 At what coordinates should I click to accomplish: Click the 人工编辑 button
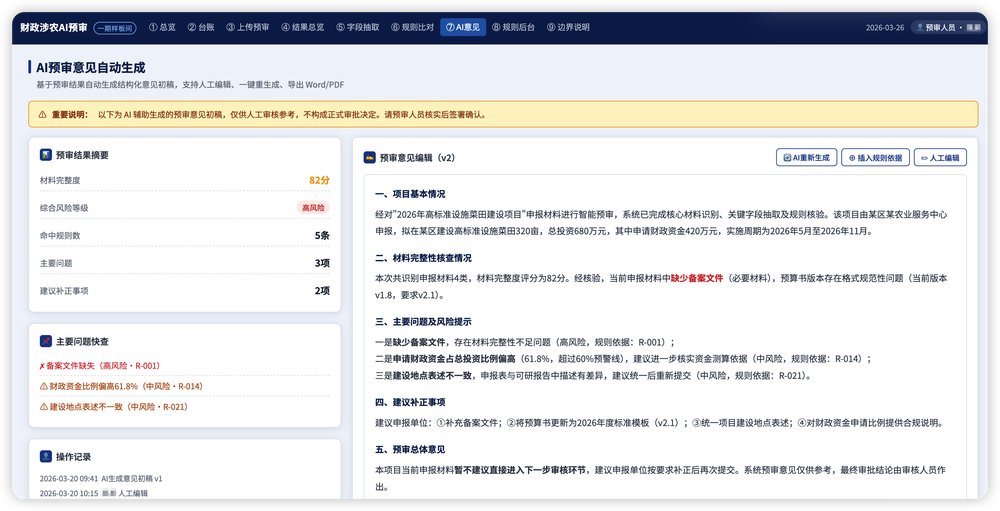940,158
